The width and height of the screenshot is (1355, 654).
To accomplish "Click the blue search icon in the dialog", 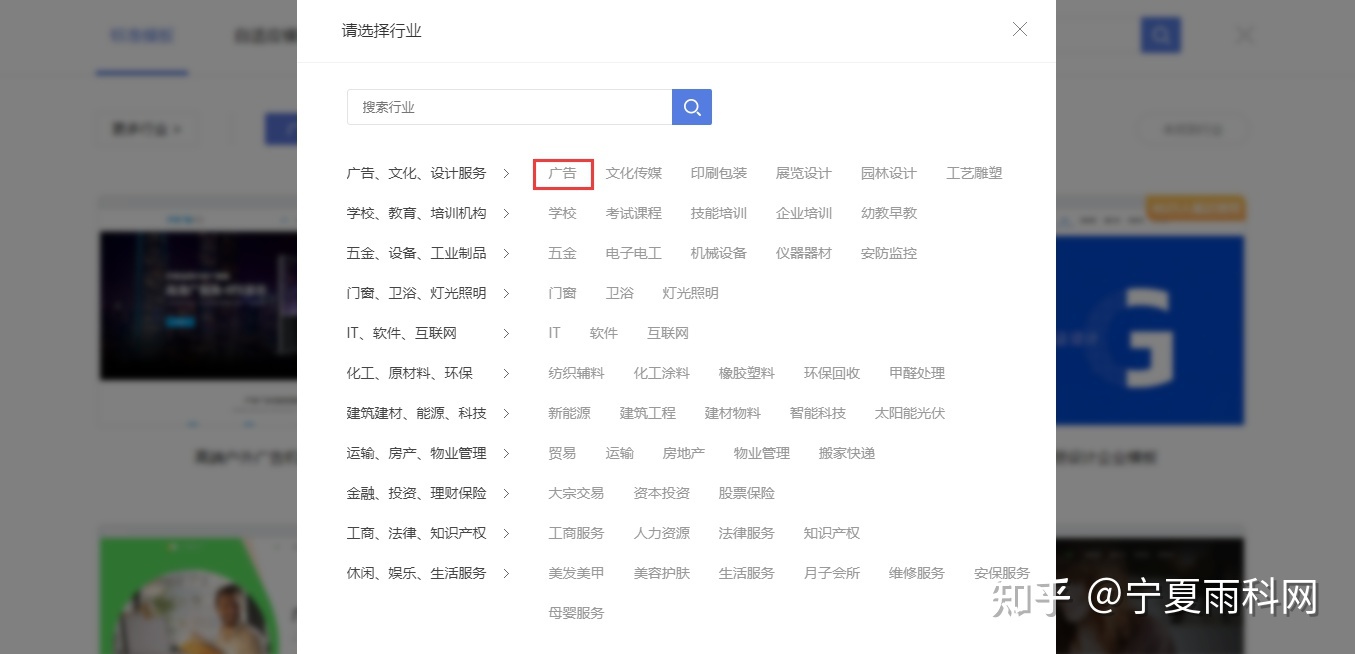I will tap(691, 106).
